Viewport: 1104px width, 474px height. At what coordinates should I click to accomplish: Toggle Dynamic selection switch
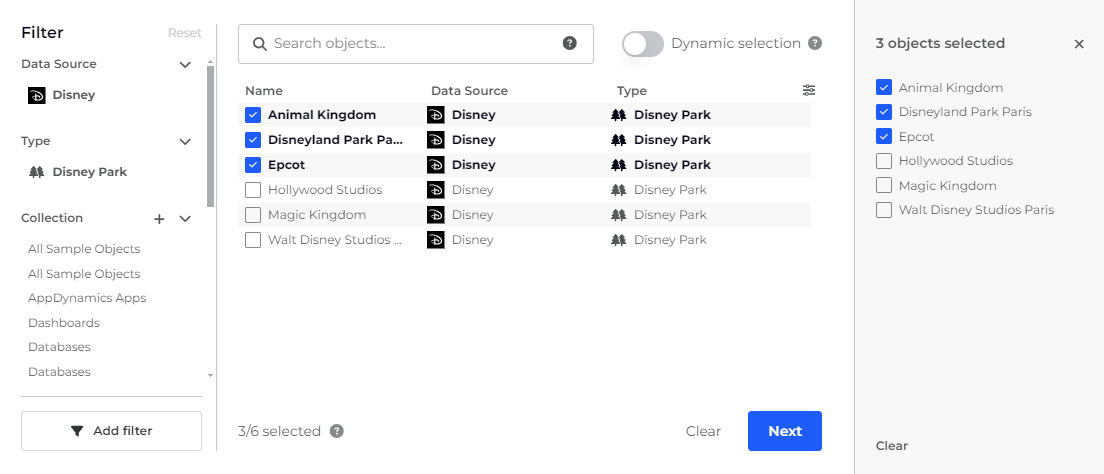[x=643, y=44]
